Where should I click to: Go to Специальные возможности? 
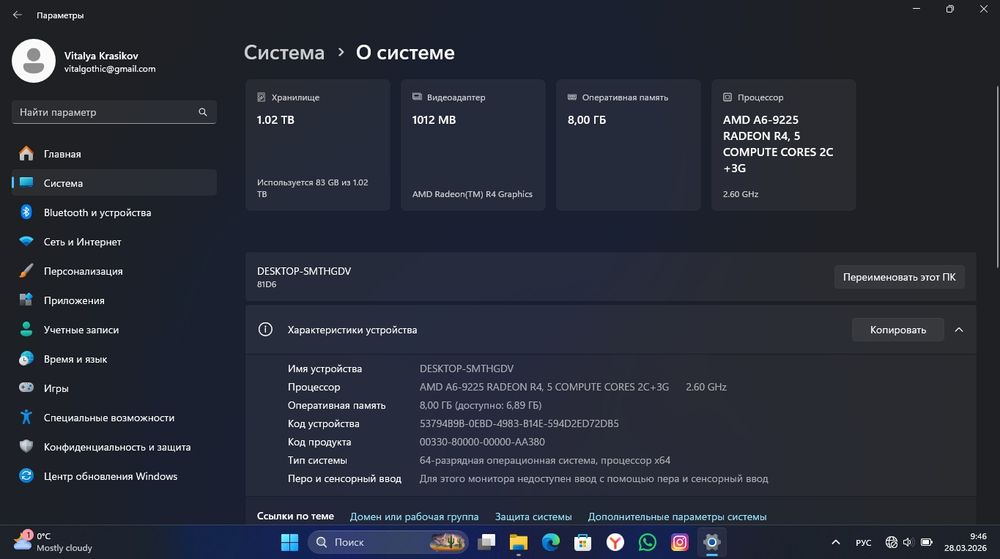point(114,417)
